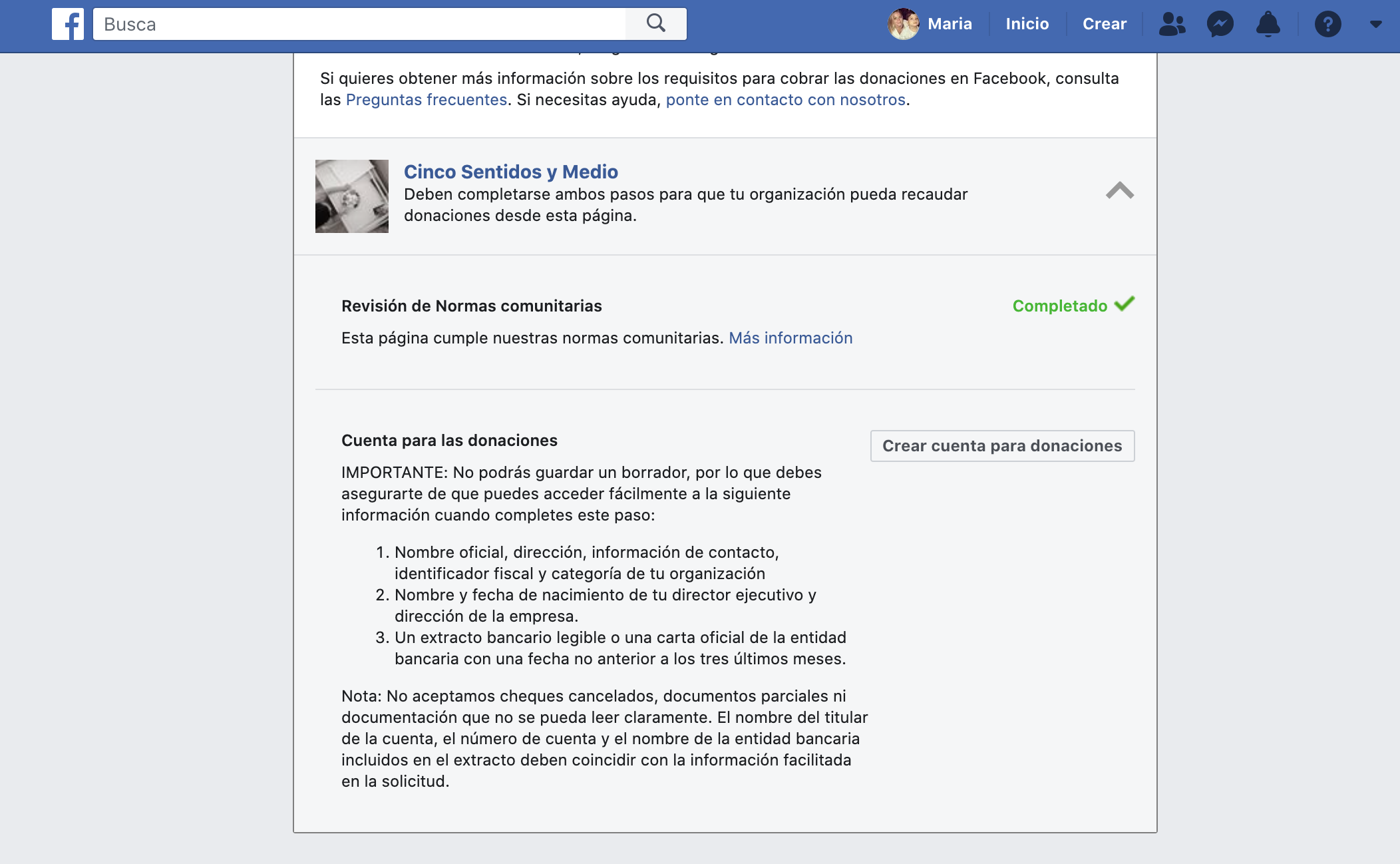Screen dimensions: 1400x864
Task: Click the green Completado checkmark
Action: 1125,304
